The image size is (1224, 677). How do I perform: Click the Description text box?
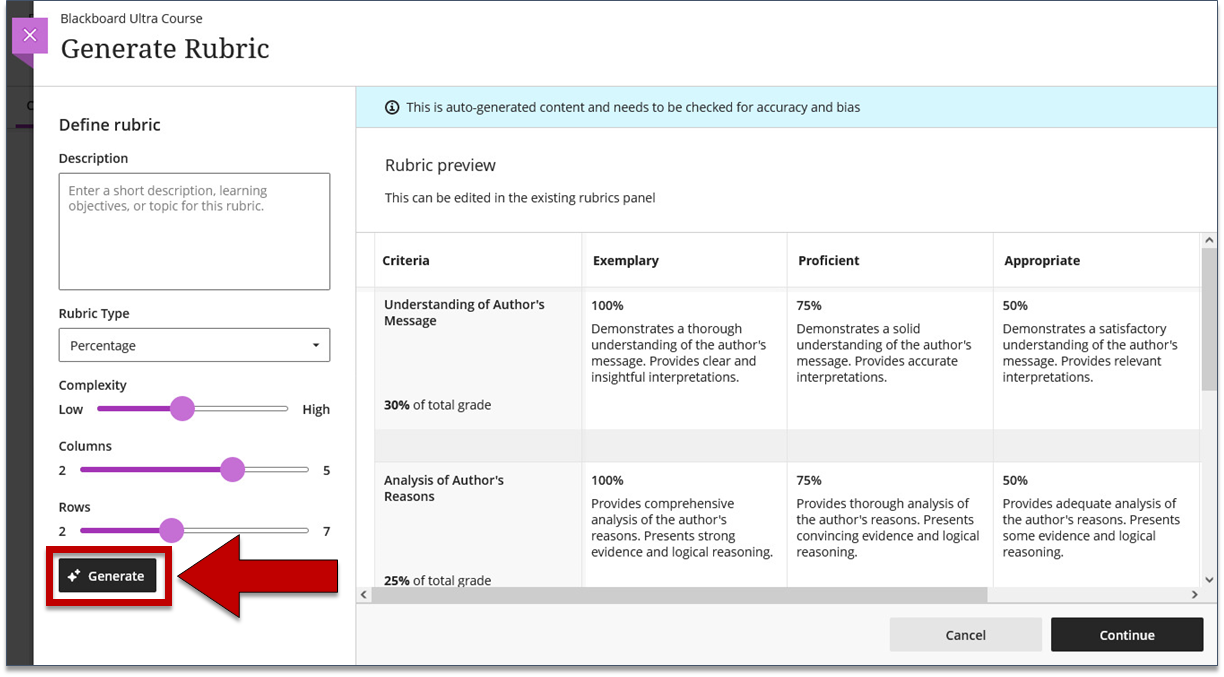point(194,231)
